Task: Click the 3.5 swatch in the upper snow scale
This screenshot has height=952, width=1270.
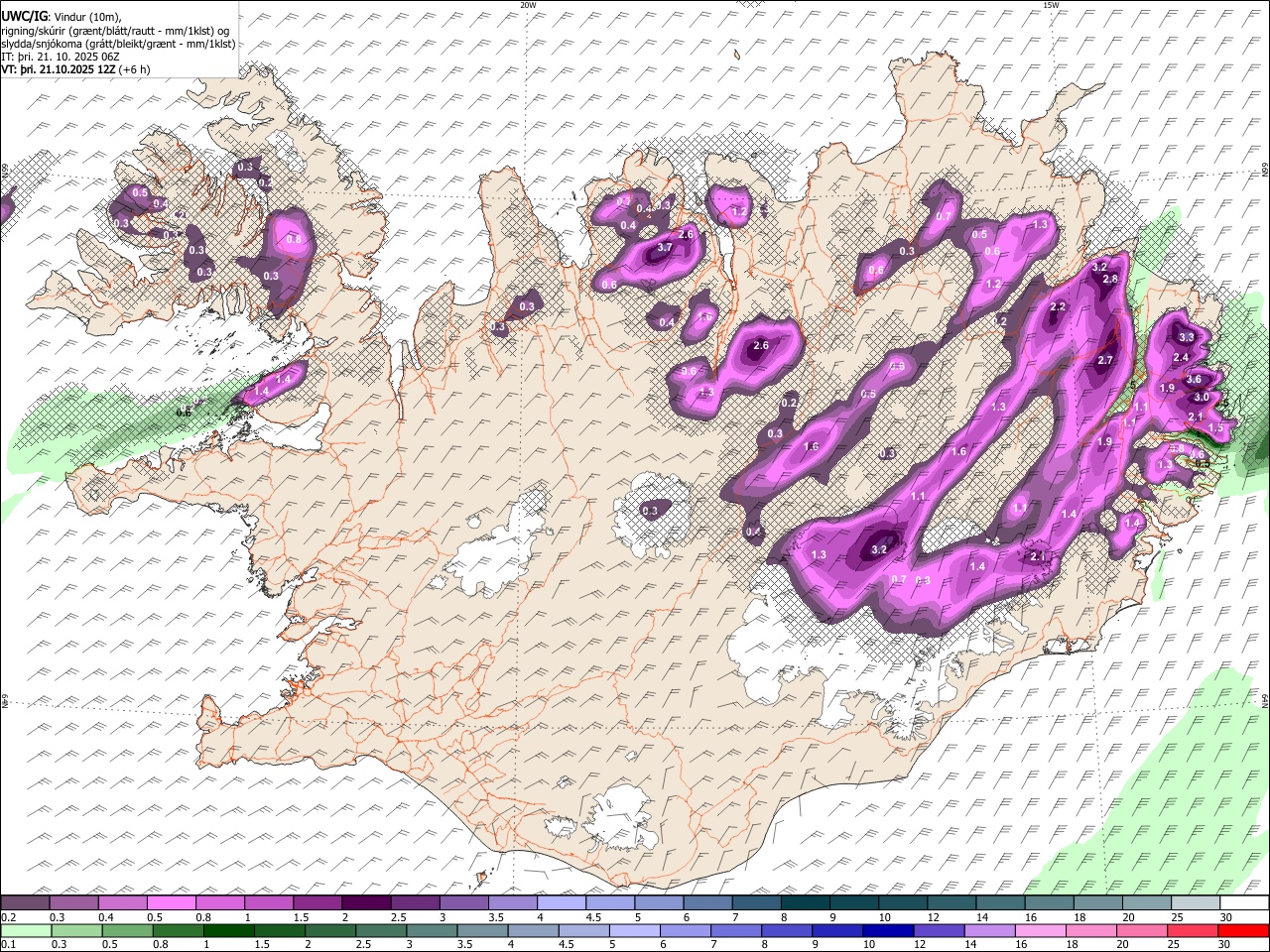Action: [511, 903]
